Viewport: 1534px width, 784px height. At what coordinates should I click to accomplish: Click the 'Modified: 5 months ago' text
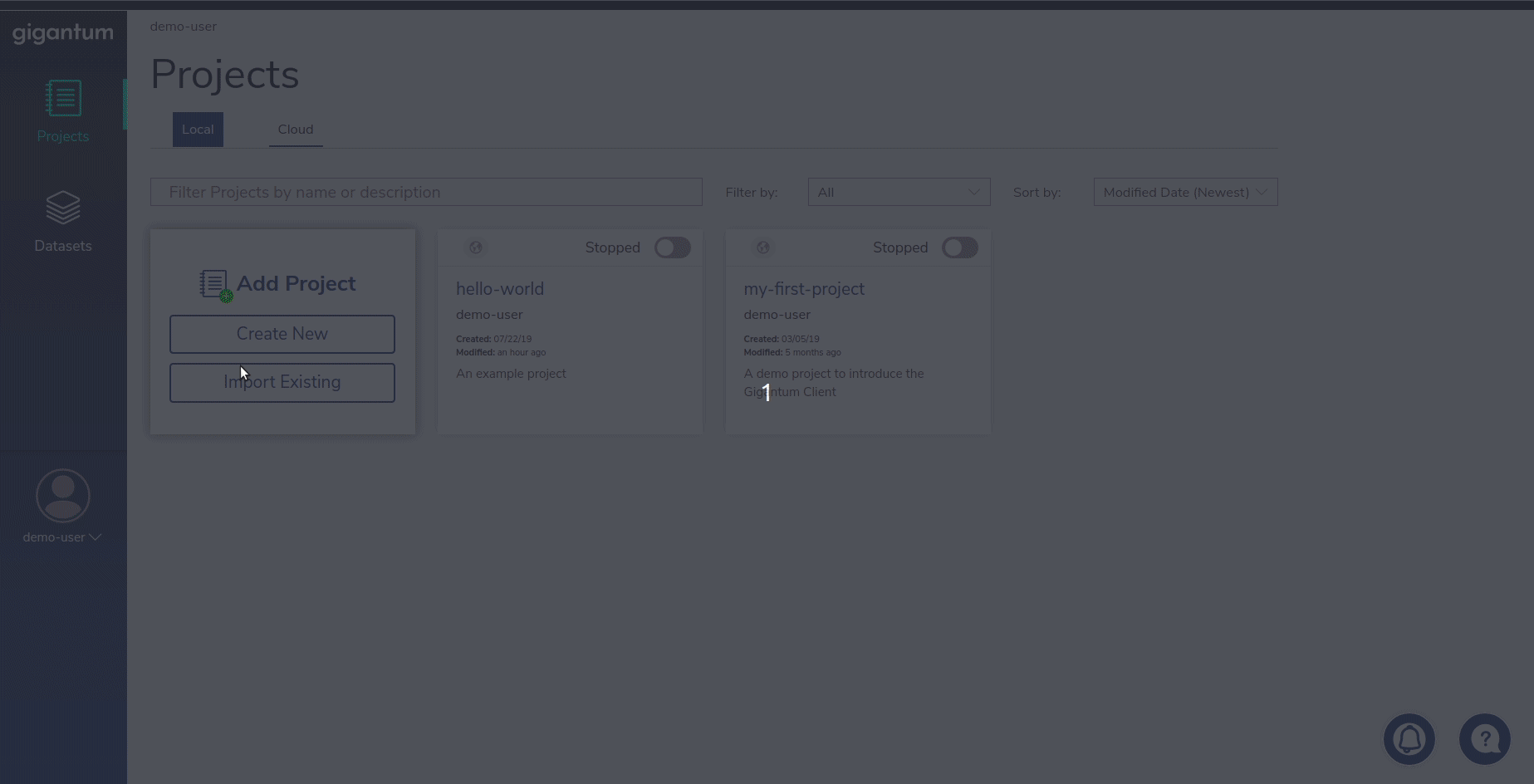[792, 352]
